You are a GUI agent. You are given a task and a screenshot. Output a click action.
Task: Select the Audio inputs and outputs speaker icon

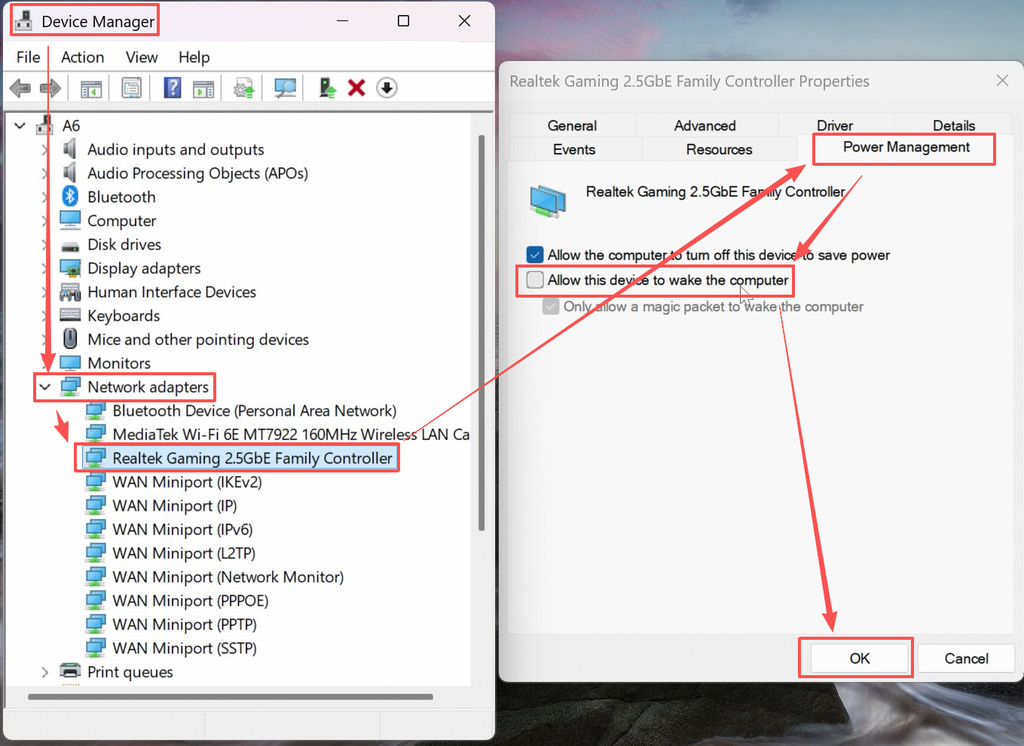tap(70, 149)
